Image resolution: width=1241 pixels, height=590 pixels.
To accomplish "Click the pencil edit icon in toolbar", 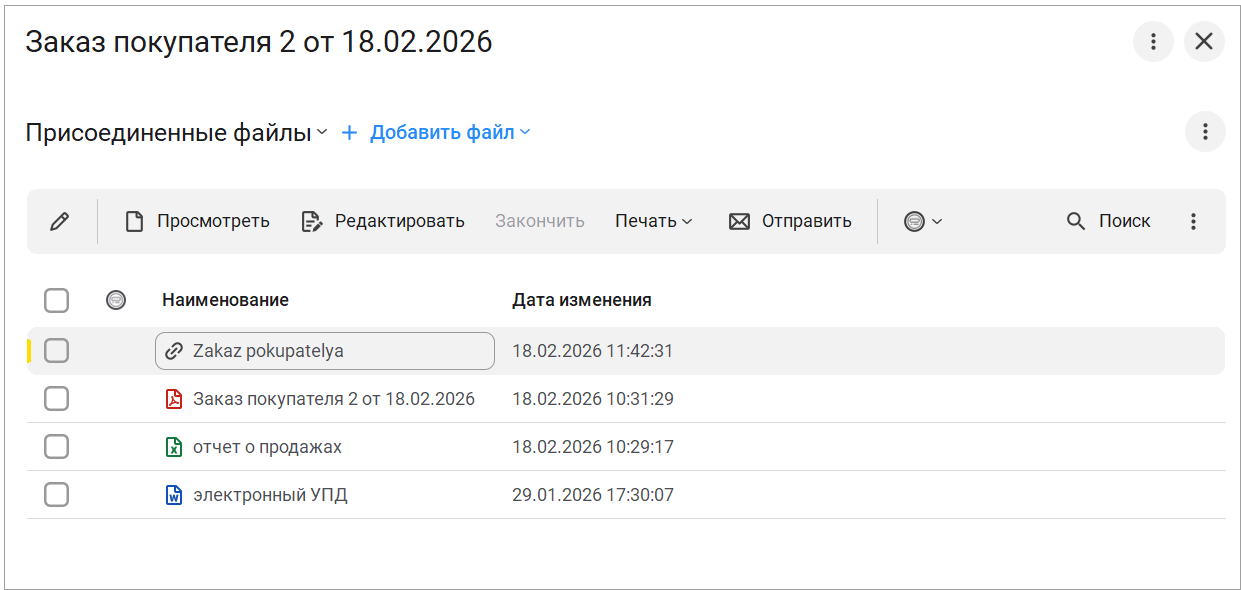I will (x=60, y=222).
